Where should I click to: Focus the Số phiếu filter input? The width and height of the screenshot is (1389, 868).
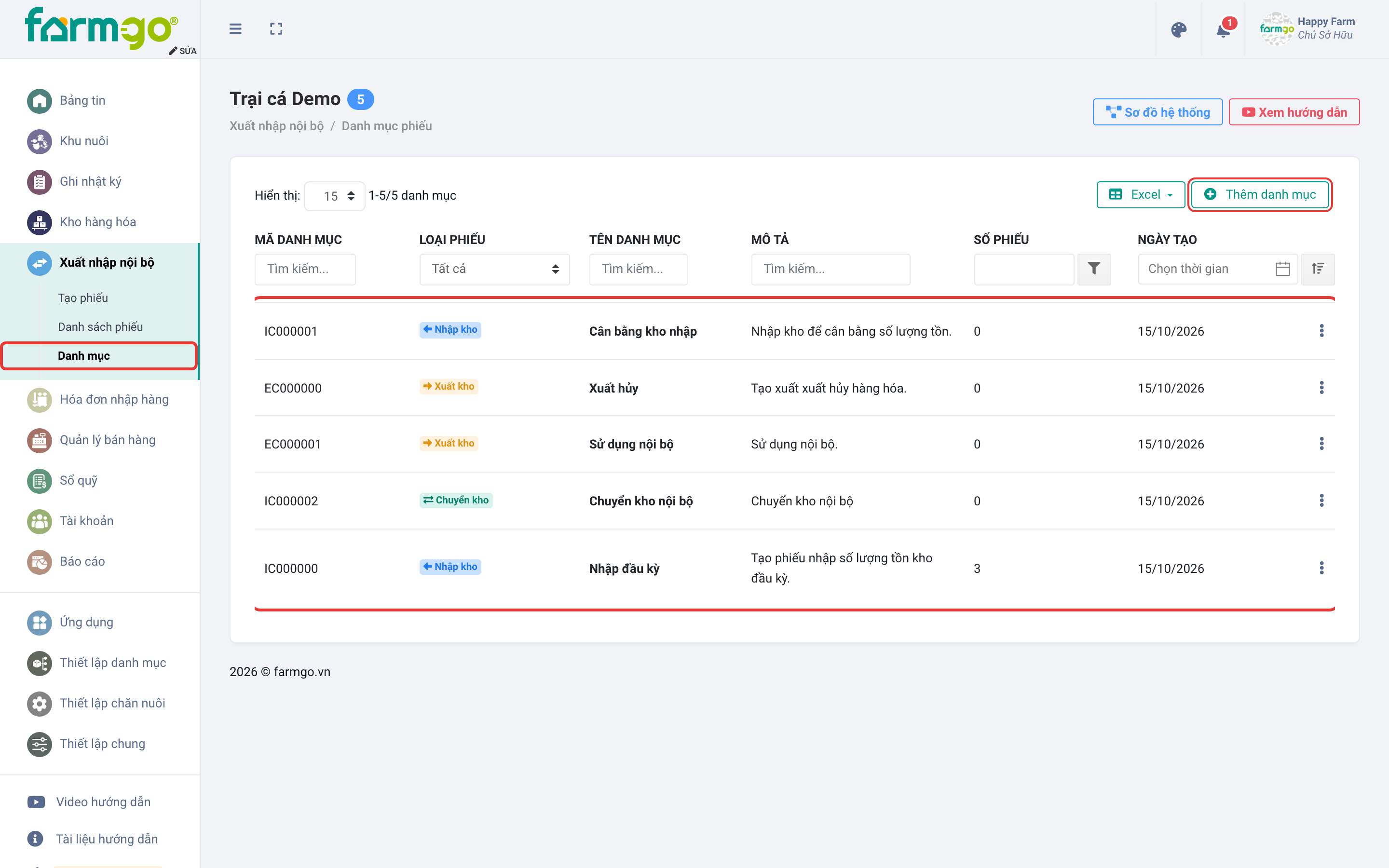tap(1024, 269)
